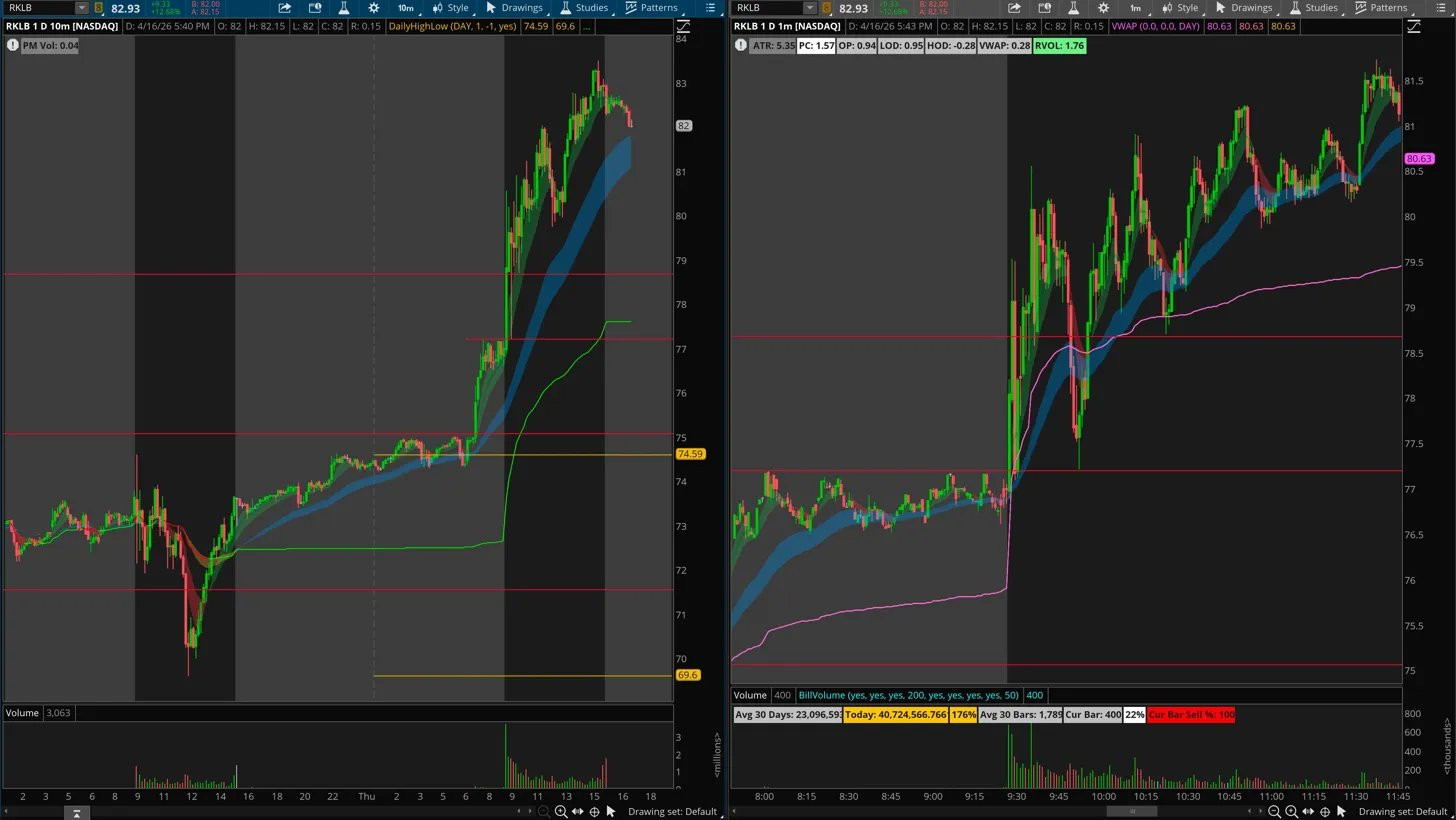Click the 74.59 yellow price label
Viewport: 1456px width, 820px height.
[x=690, y=454]
